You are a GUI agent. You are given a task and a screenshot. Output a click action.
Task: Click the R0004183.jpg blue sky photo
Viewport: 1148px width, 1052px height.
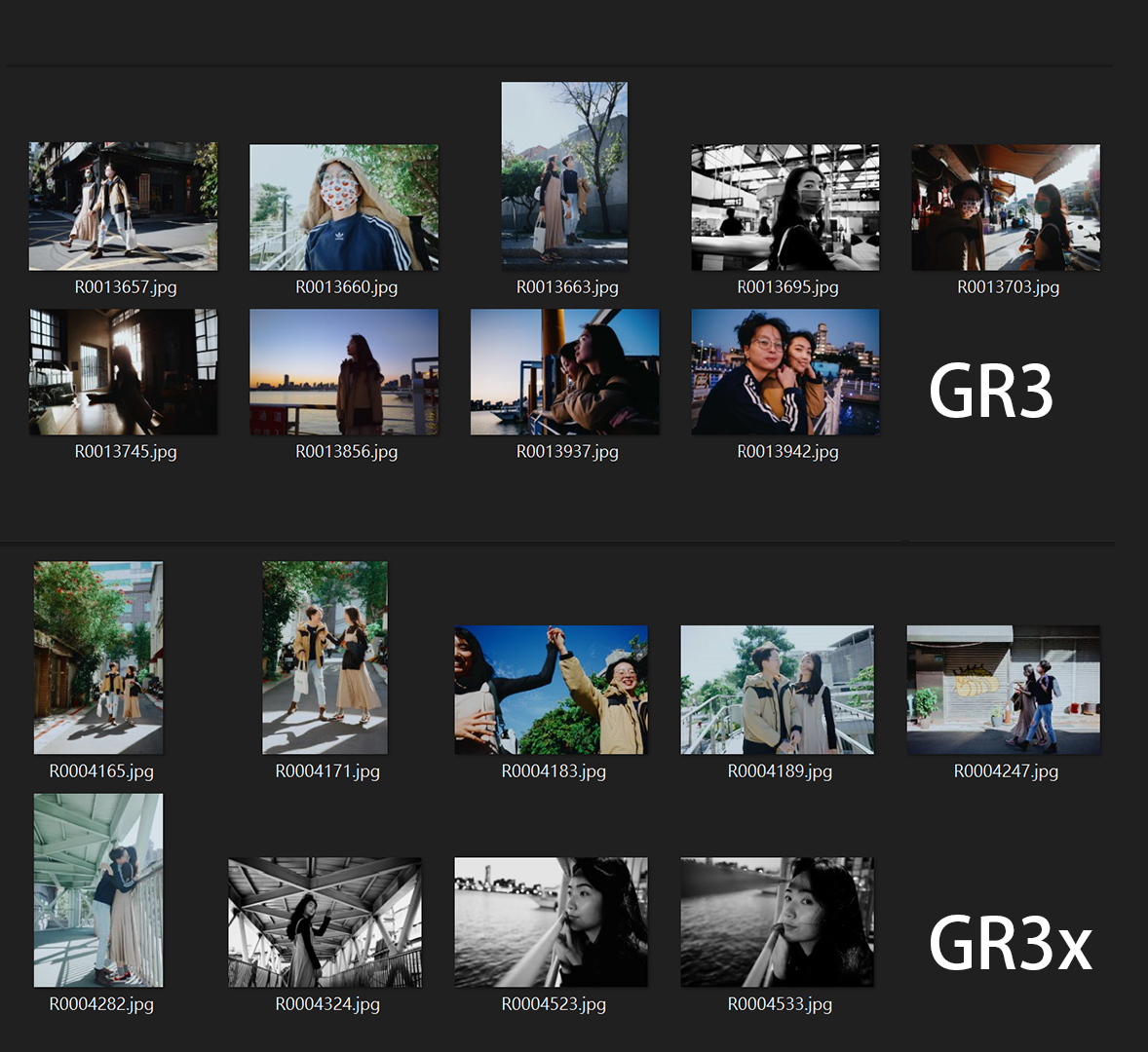[551, 690]
